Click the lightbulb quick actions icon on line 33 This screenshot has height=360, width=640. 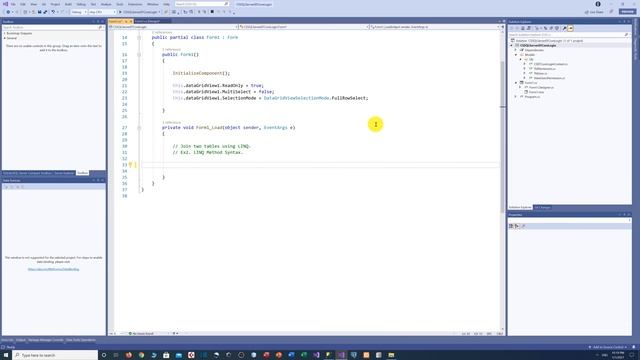coord(131,165)
